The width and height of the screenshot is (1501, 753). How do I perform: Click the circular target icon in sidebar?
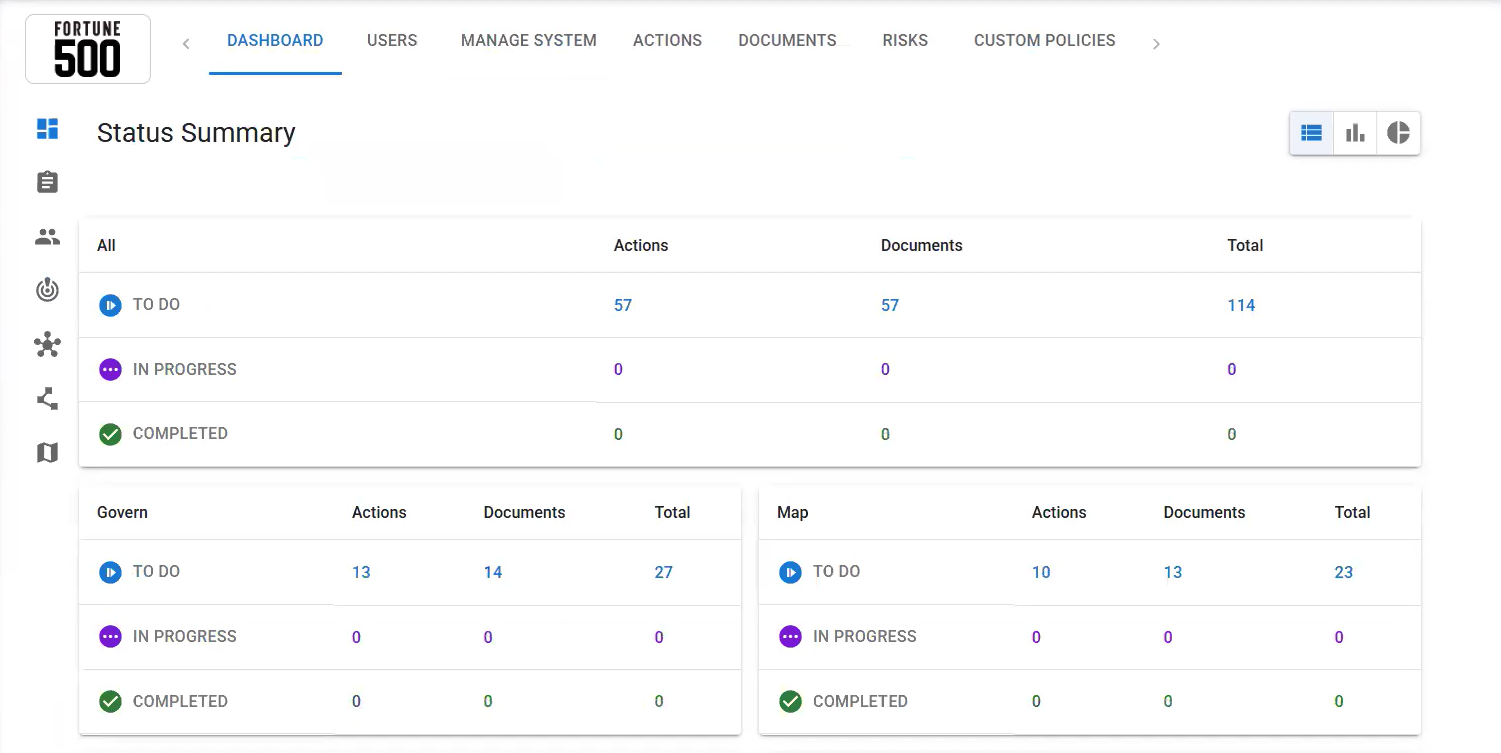click(x=47, y=291)
